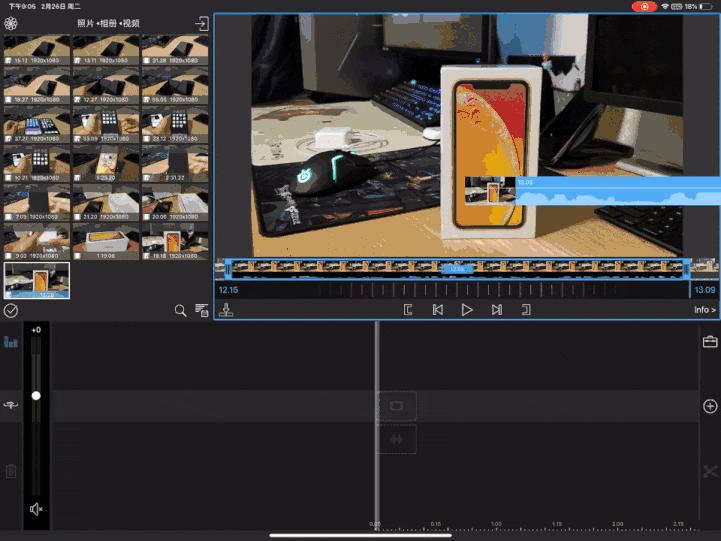Click the left trim handle of filmstrip
The width and height of the screenshot is (721, 541).
tap(228, 269)
